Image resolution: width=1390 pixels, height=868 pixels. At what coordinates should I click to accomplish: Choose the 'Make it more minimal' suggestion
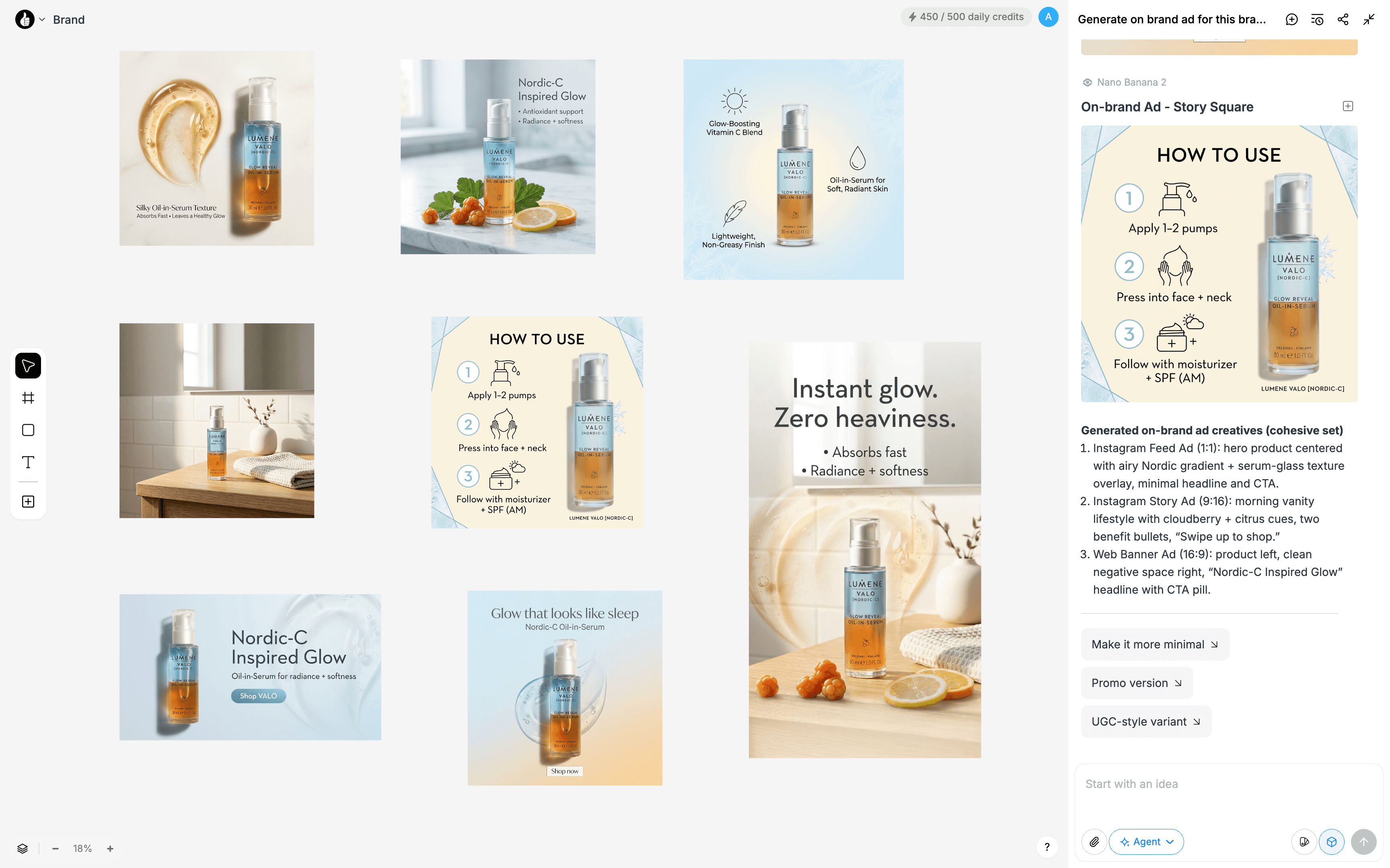point(1154,644)
